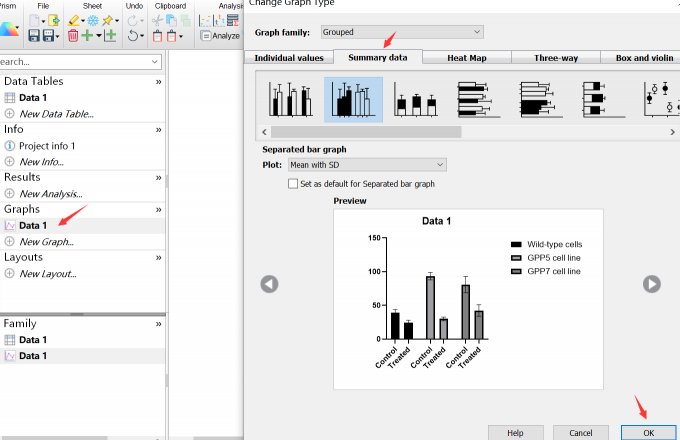Click New Graph... in the Graphs section
Viewport: 680px width, 440px height.
[46, 242]
